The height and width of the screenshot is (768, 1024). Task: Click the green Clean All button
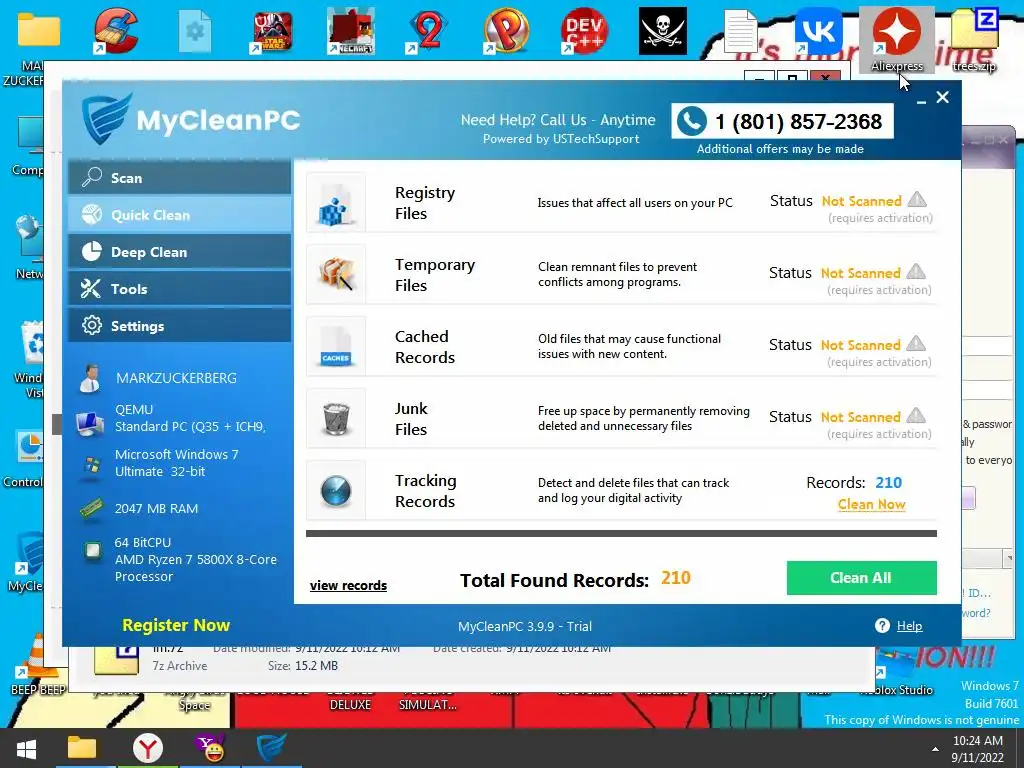[x=861, y=578]
